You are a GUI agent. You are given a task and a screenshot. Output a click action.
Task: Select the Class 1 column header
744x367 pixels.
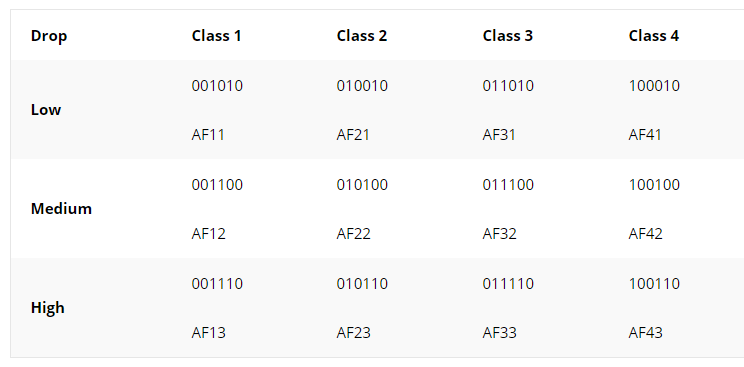[x=216, y=36]
